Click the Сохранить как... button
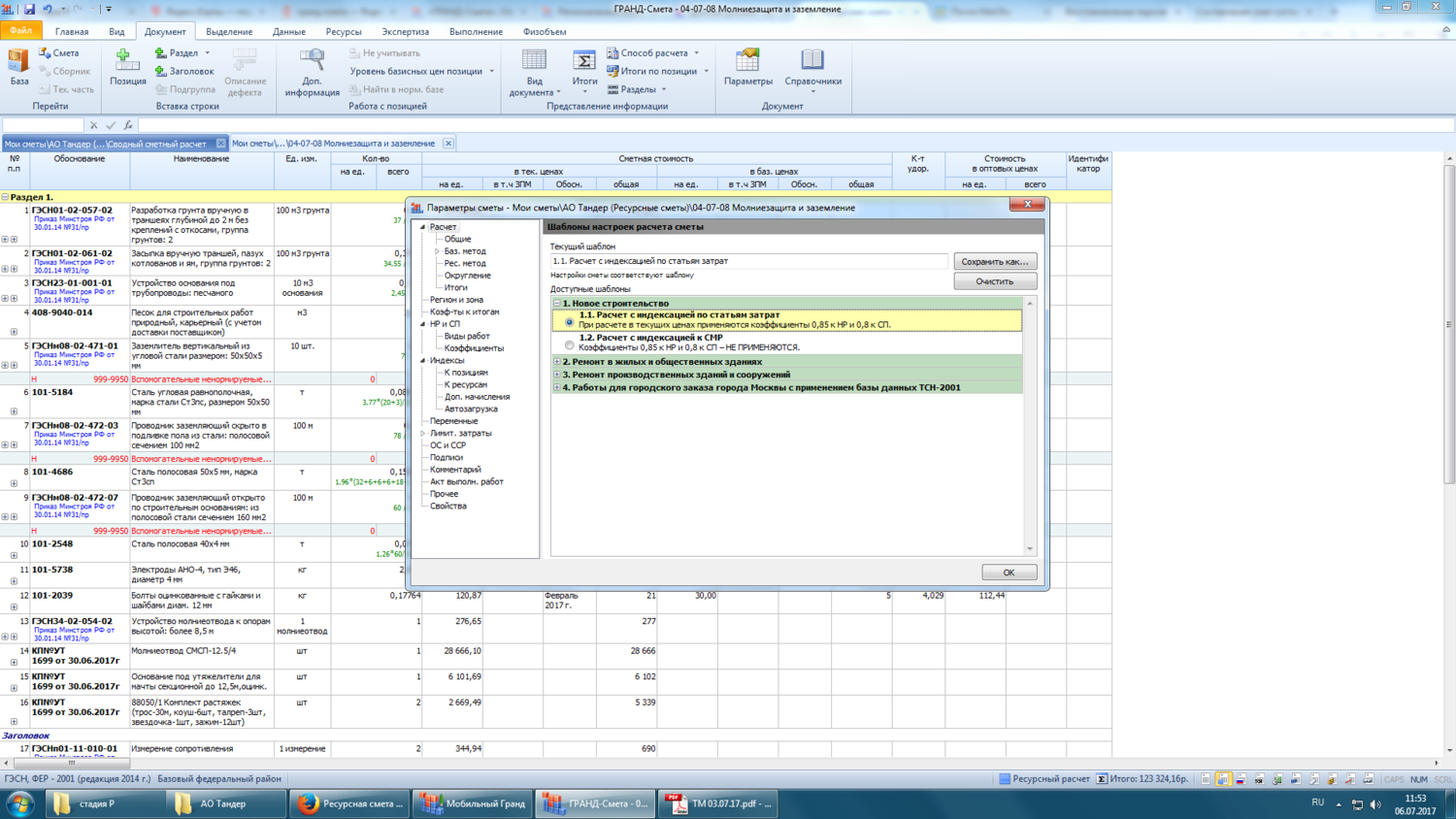Viewport: 1456px width, 819px height. 994,262
